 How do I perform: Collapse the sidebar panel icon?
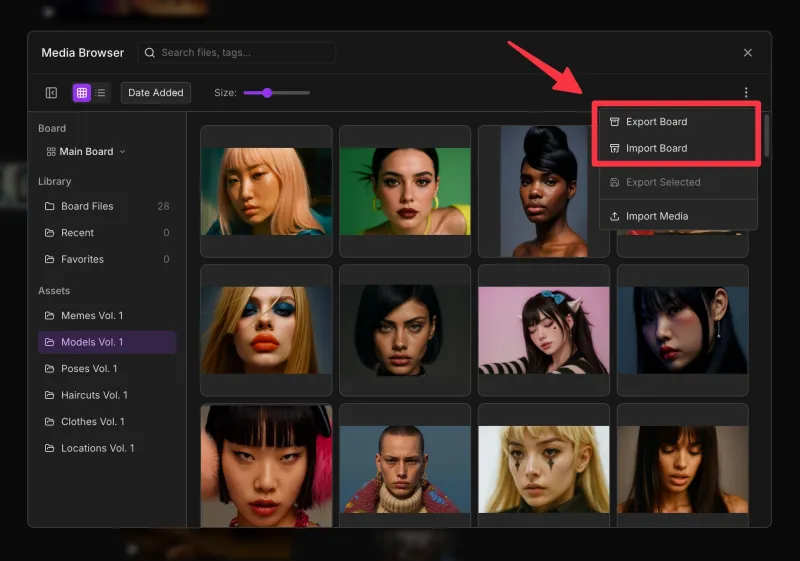click(x=51, y=93)
